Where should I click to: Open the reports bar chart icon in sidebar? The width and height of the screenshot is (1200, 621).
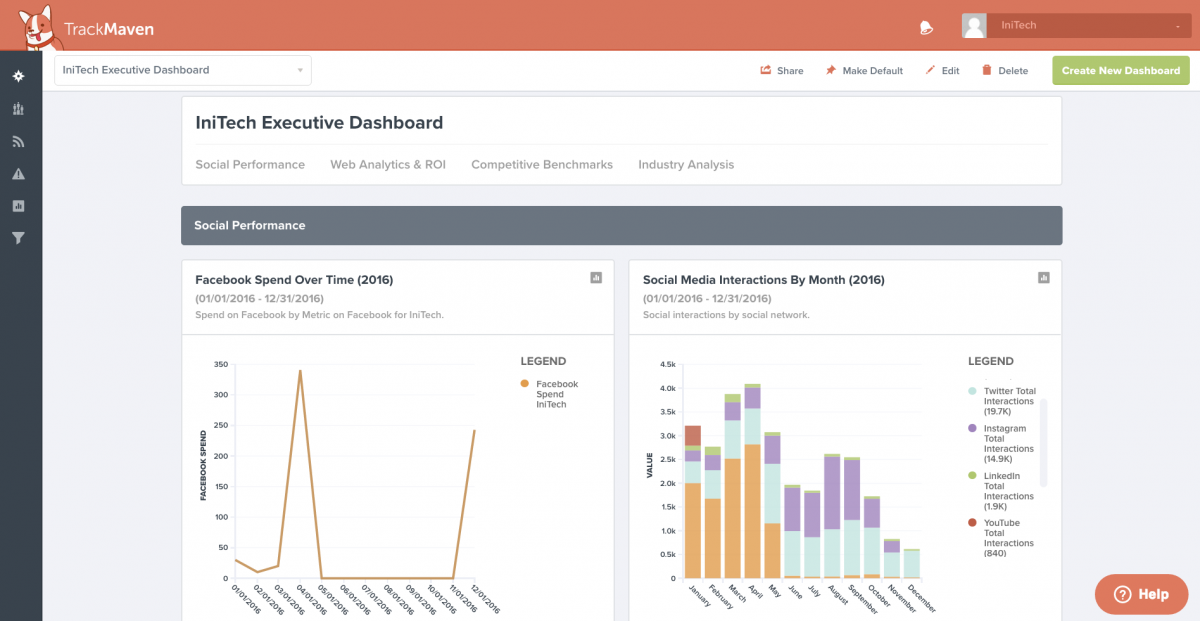tap(19, 205)
